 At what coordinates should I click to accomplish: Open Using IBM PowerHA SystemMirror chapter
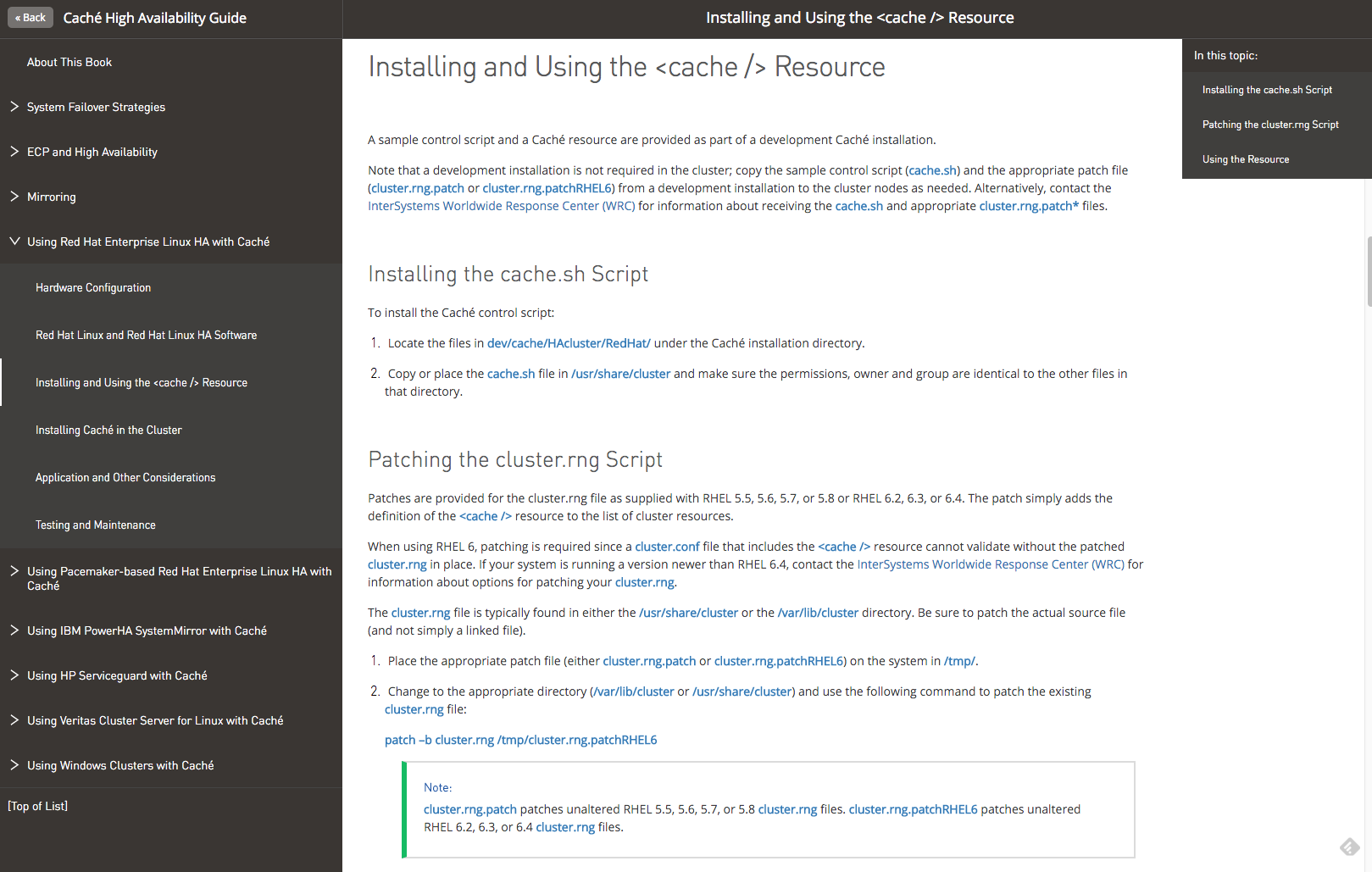click(147, 630)
